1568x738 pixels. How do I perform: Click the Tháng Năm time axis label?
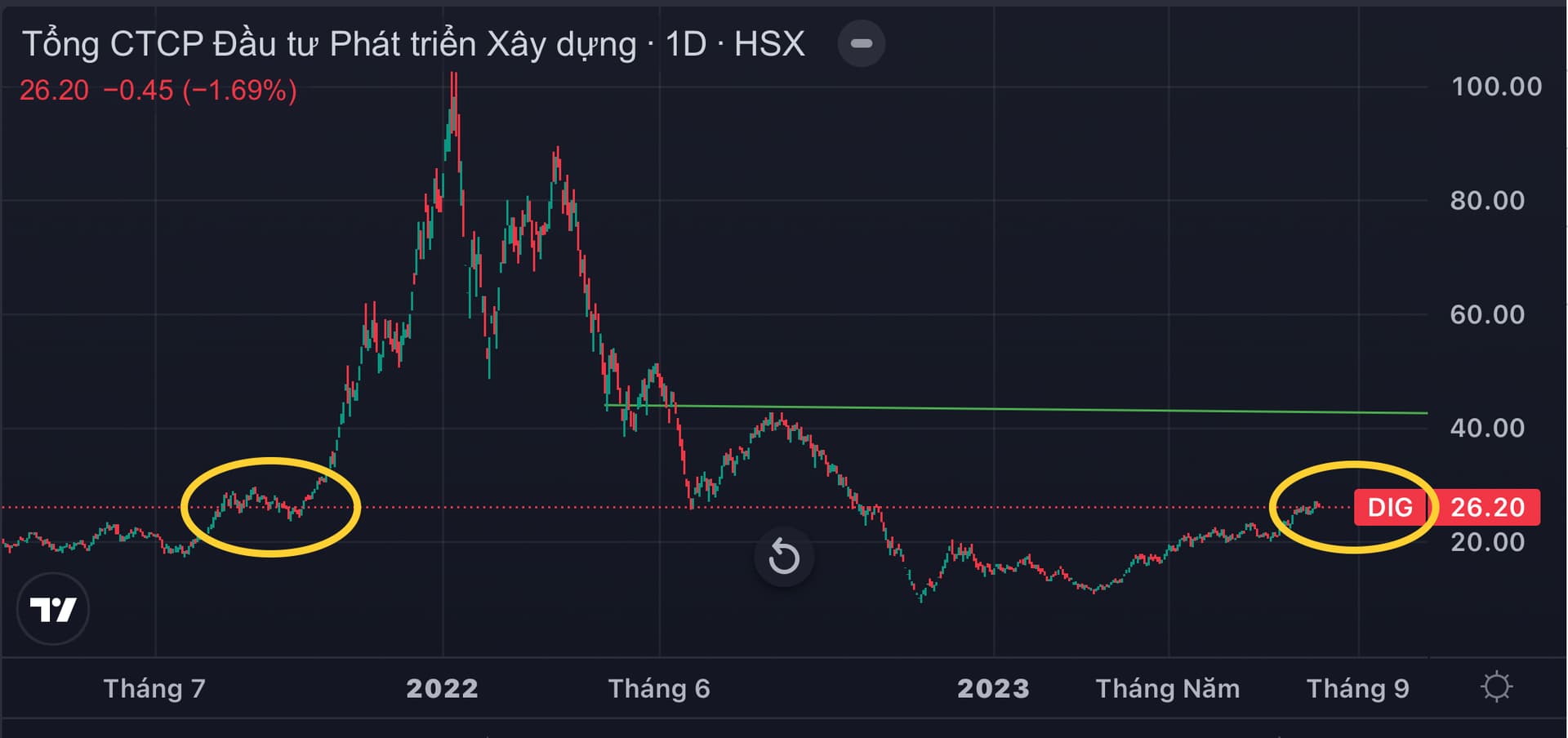coord(1168,688)
